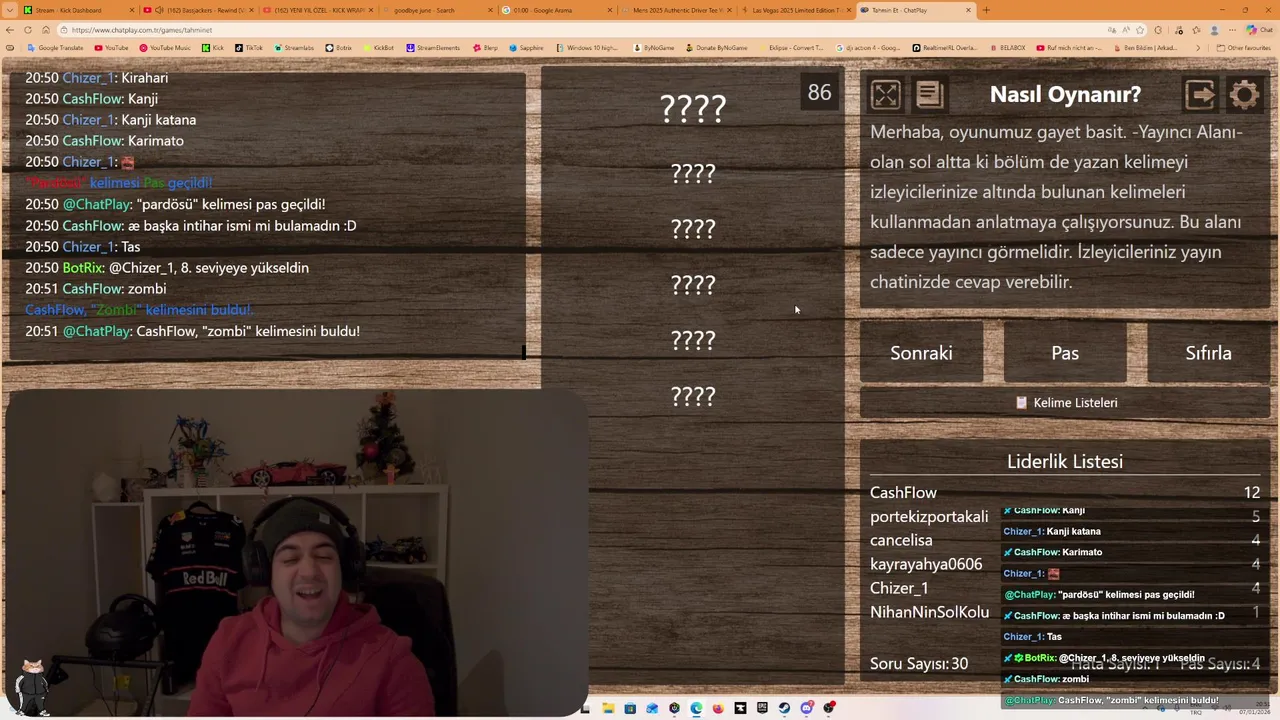1280x720 pixels.
Task: Open ByNoGame bookmark
Action: click(x=654, y=48)
